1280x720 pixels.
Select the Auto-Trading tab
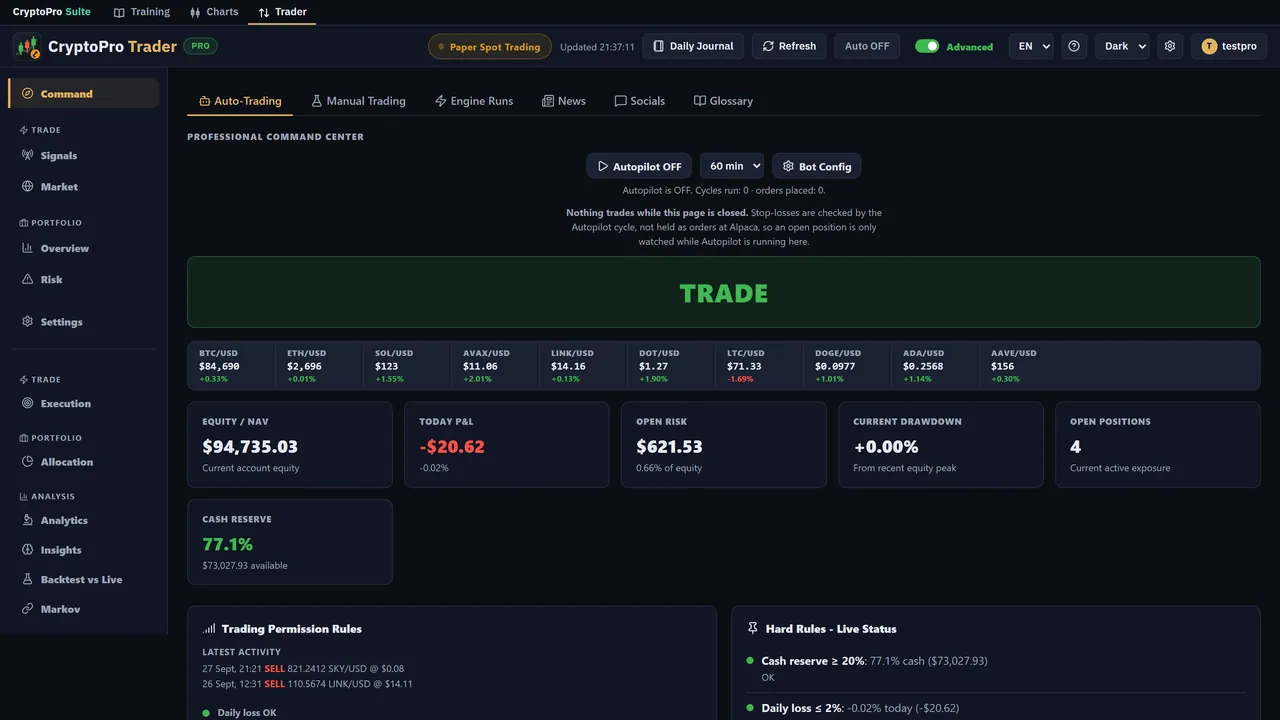point(240,101)
